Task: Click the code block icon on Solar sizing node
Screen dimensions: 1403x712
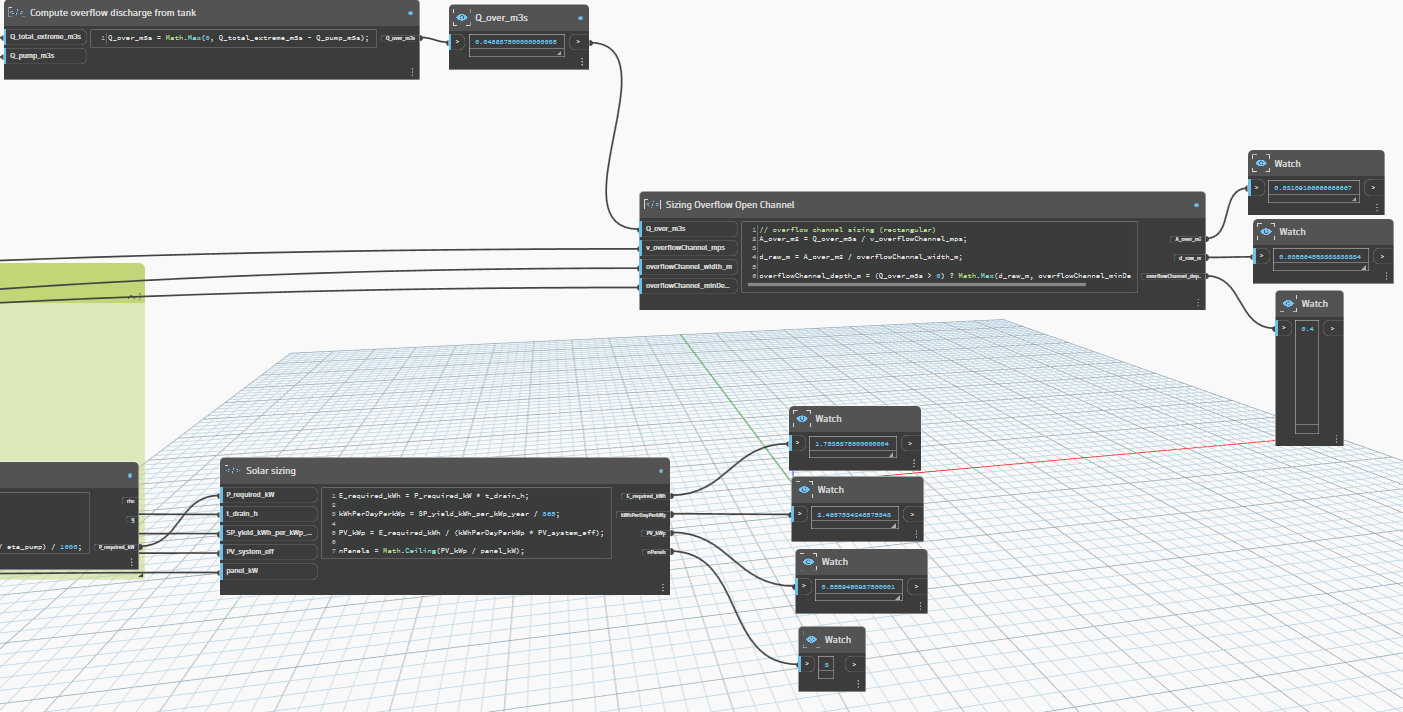Action: pos(233,470)
